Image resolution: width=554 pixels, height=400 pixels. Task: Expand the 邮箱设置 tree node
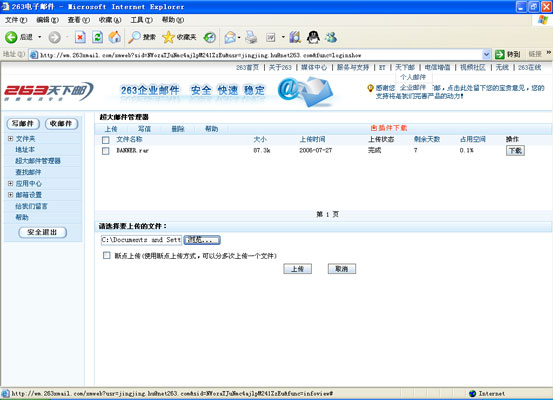click(10, 195)
